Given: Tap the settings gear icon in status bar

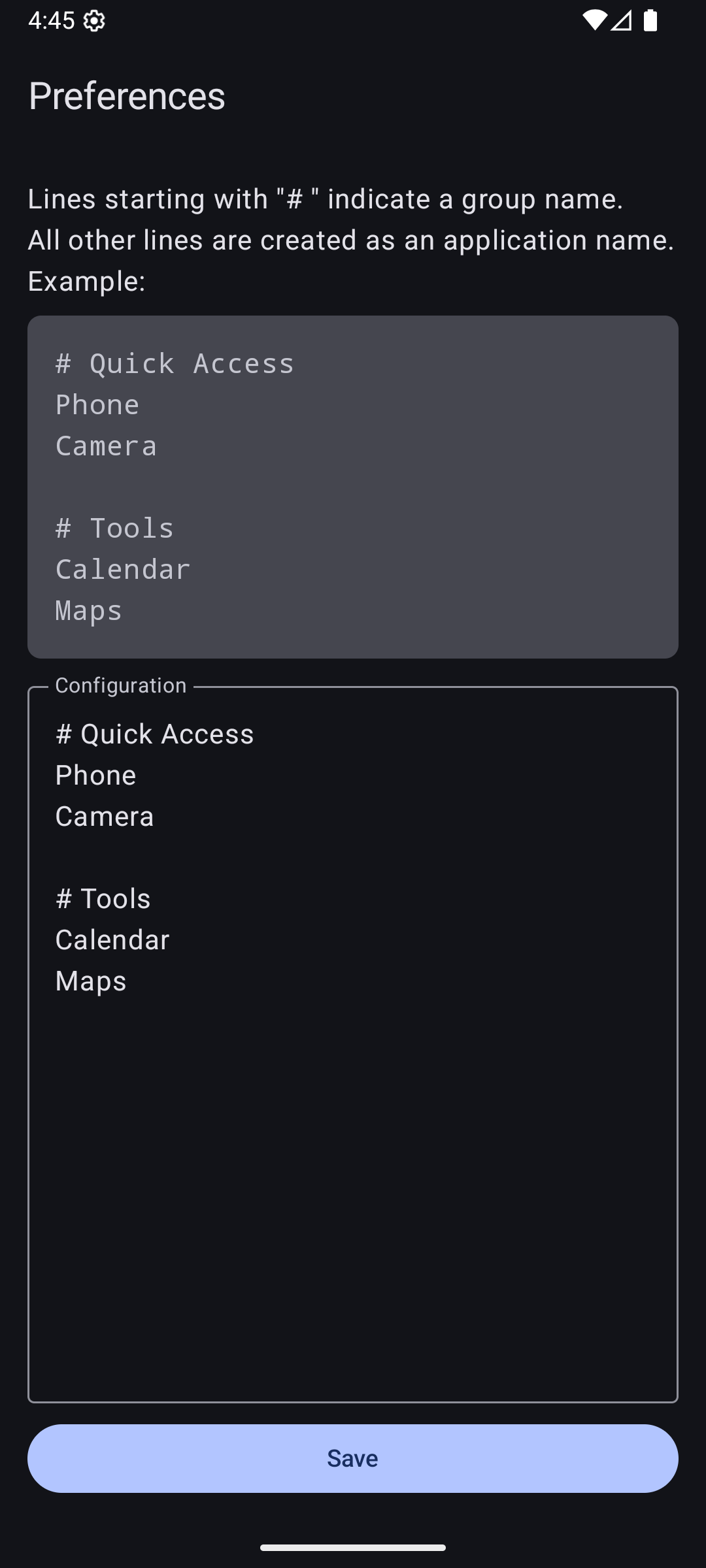Looking at the screenshot, I should click(x=95, y=22).
